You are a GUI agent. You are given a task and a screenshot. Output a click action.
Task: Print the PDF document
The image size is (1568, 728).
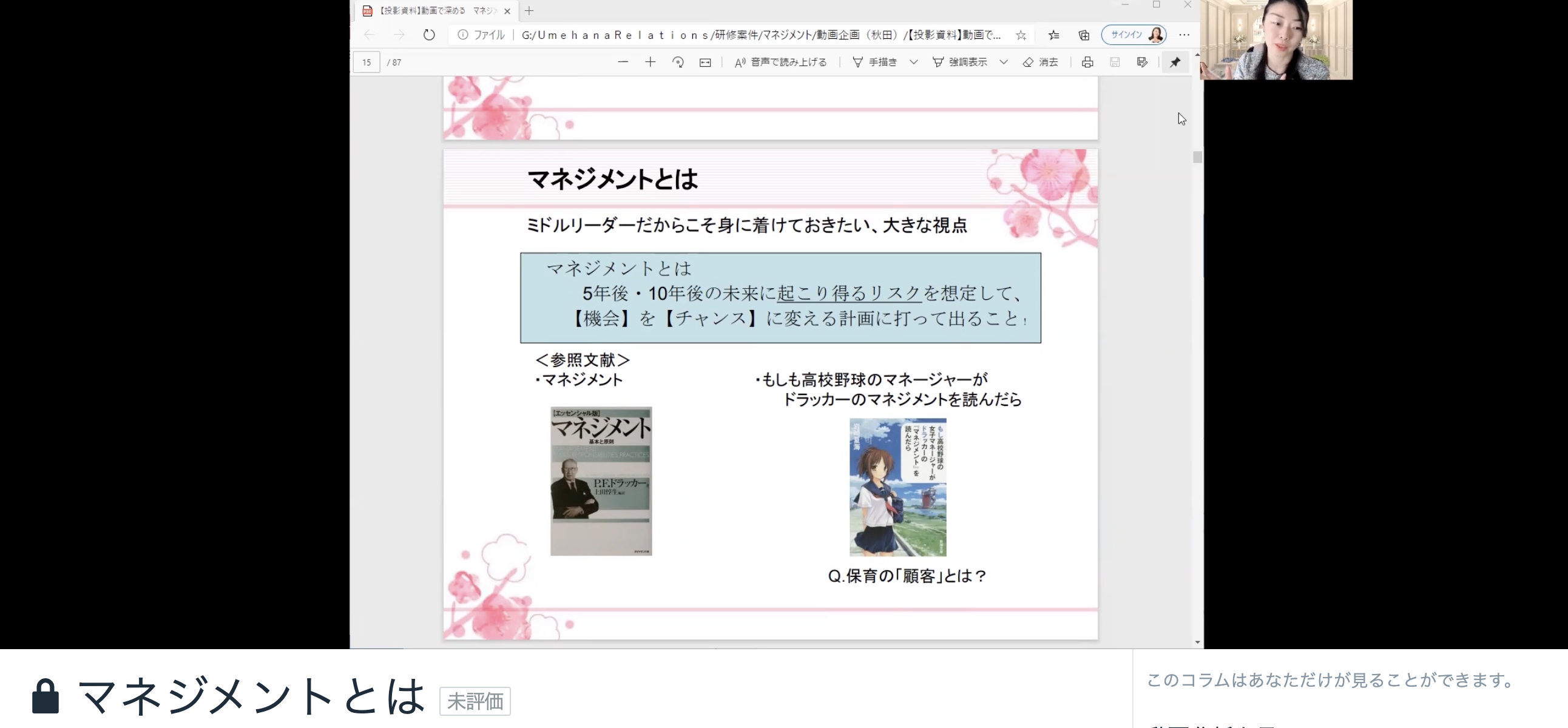[x=1087, y=62]
